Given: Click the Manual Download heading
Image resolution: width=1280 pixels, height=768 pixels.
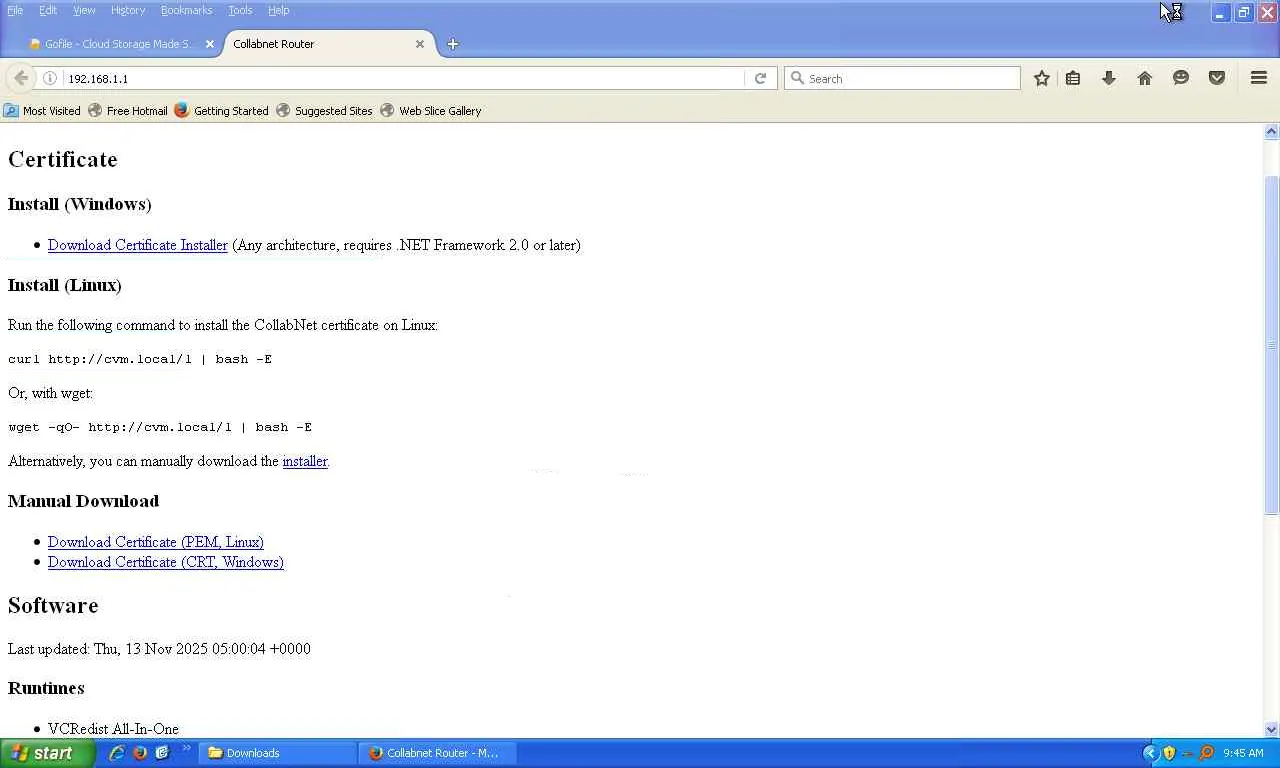Looking at the screenshot, I should (83, 501).
